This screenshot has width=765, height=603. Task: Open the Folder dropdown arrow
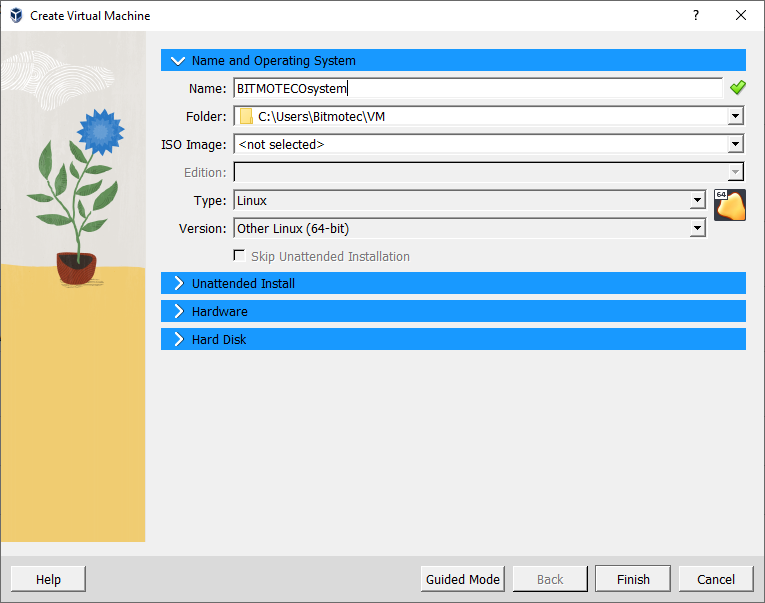(x=735, y=117)
